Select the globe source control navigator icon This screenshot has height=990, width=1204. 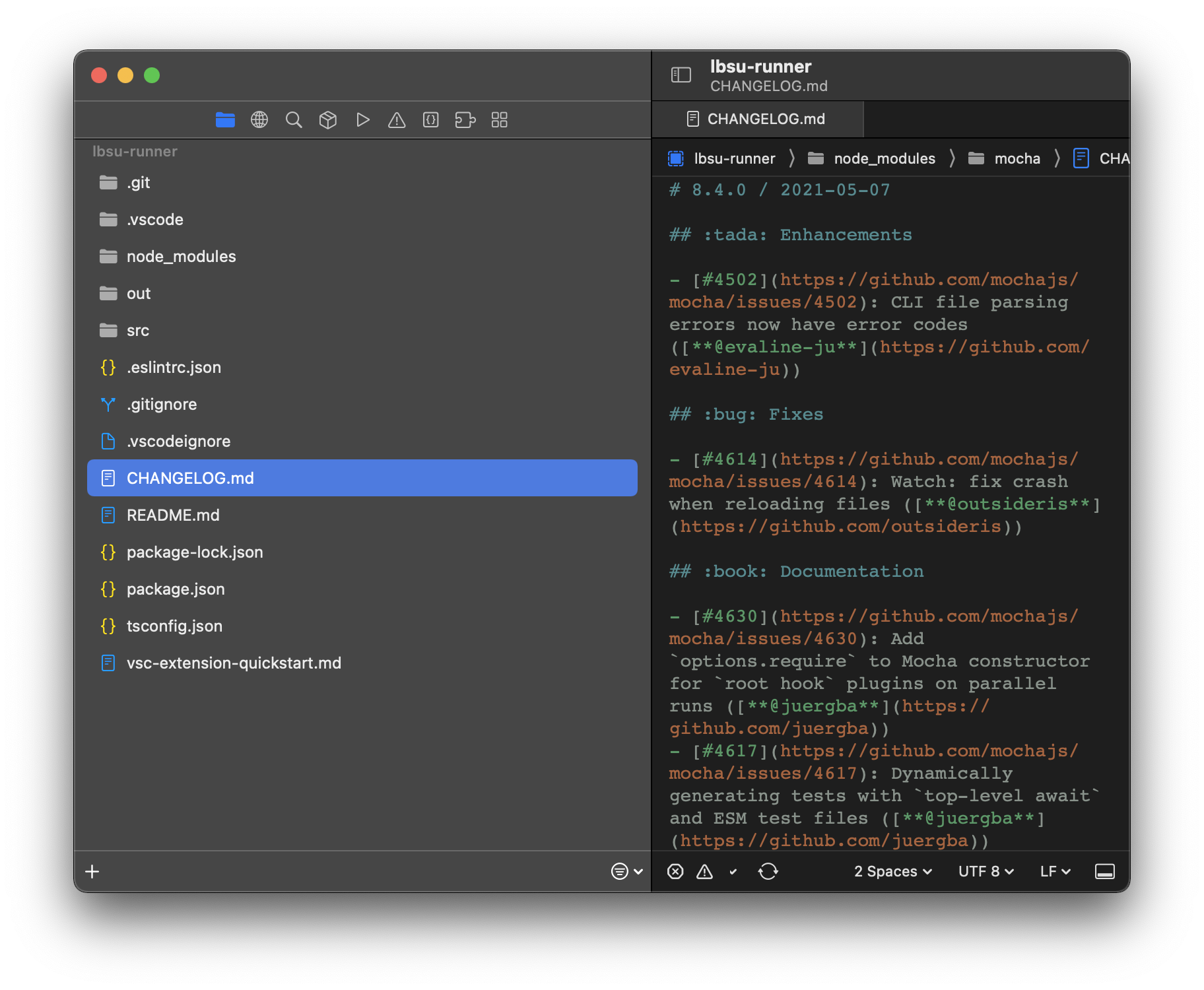tap(259, 119)
